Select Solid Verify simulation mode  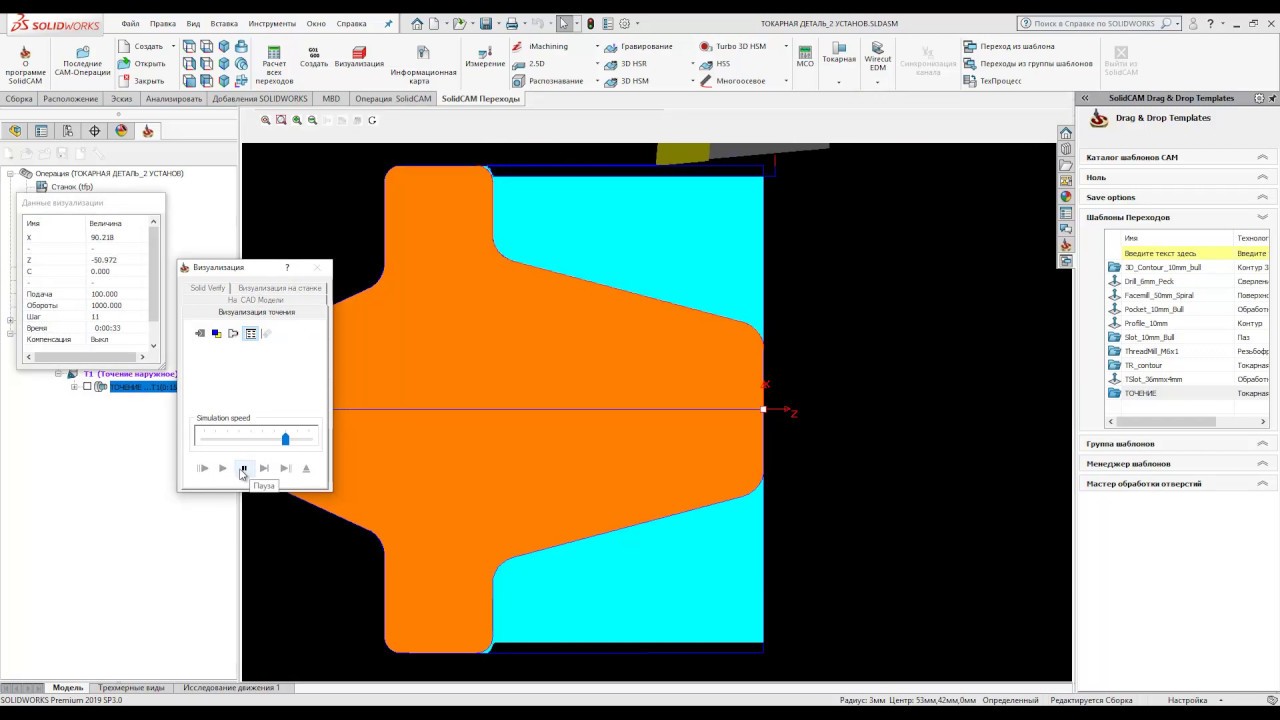pyautogui.click(x=208, y=288)
